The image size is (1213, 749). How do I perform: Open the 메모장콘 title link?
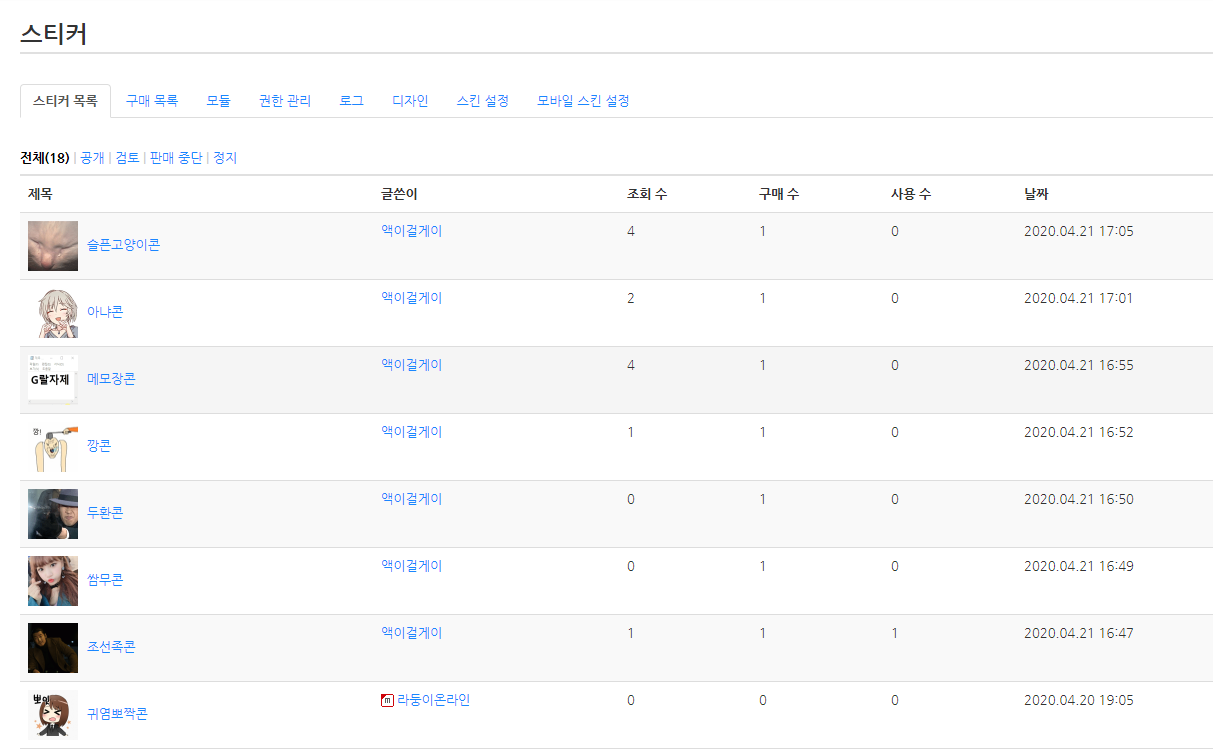pos(111,379)
